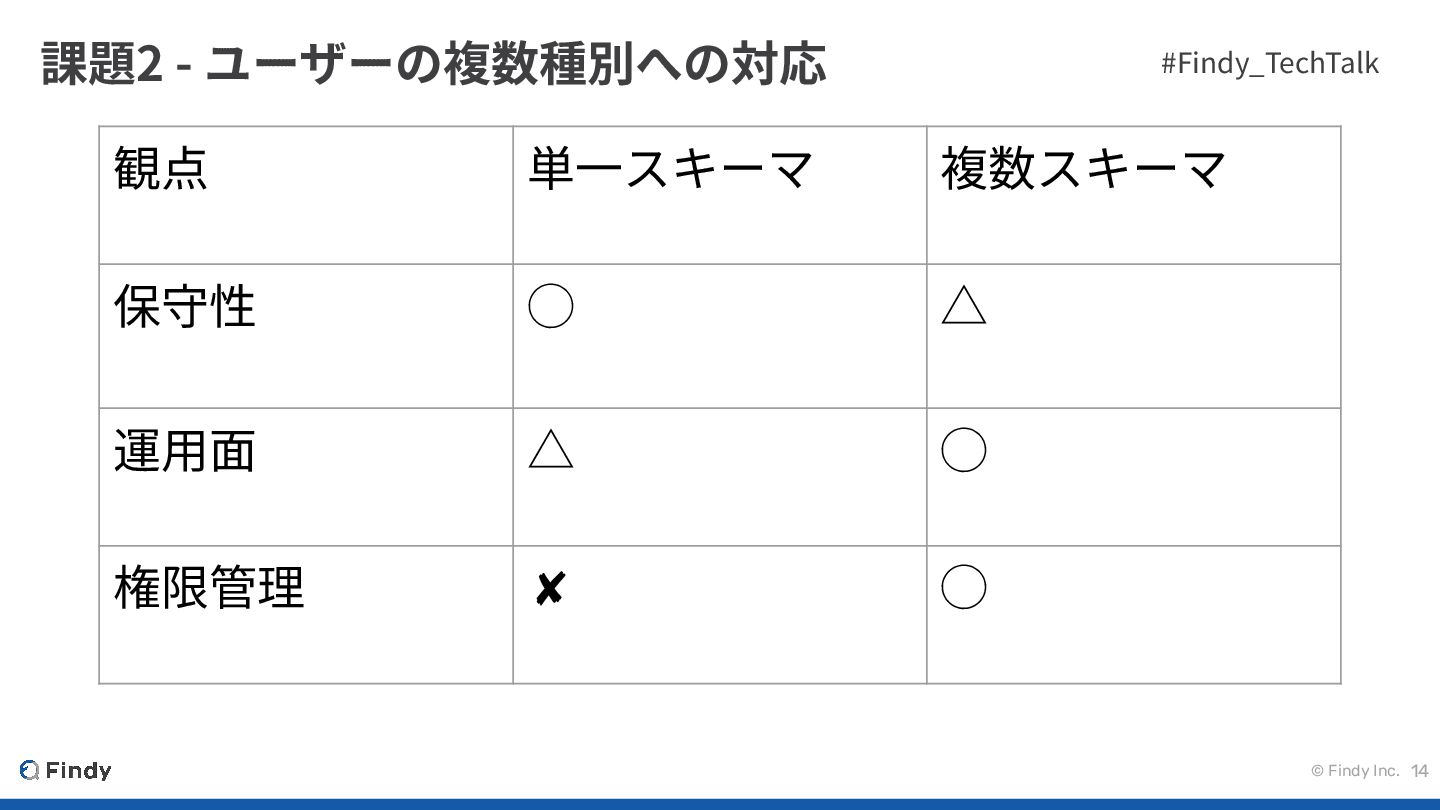1440x810 pixels.
Task: Click the 課題2 prefix in the slide title
Action: click(101, 64)
